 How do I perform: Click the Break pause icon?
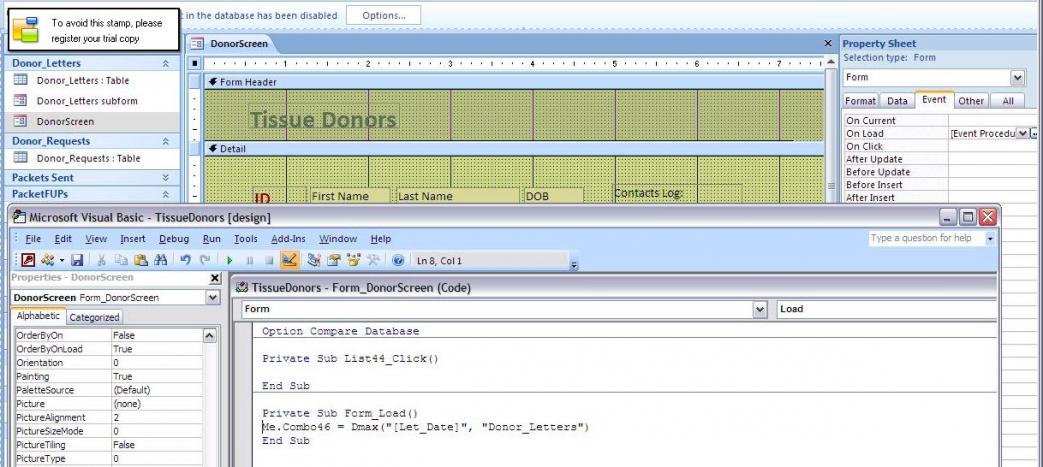(x=250, y=261)
